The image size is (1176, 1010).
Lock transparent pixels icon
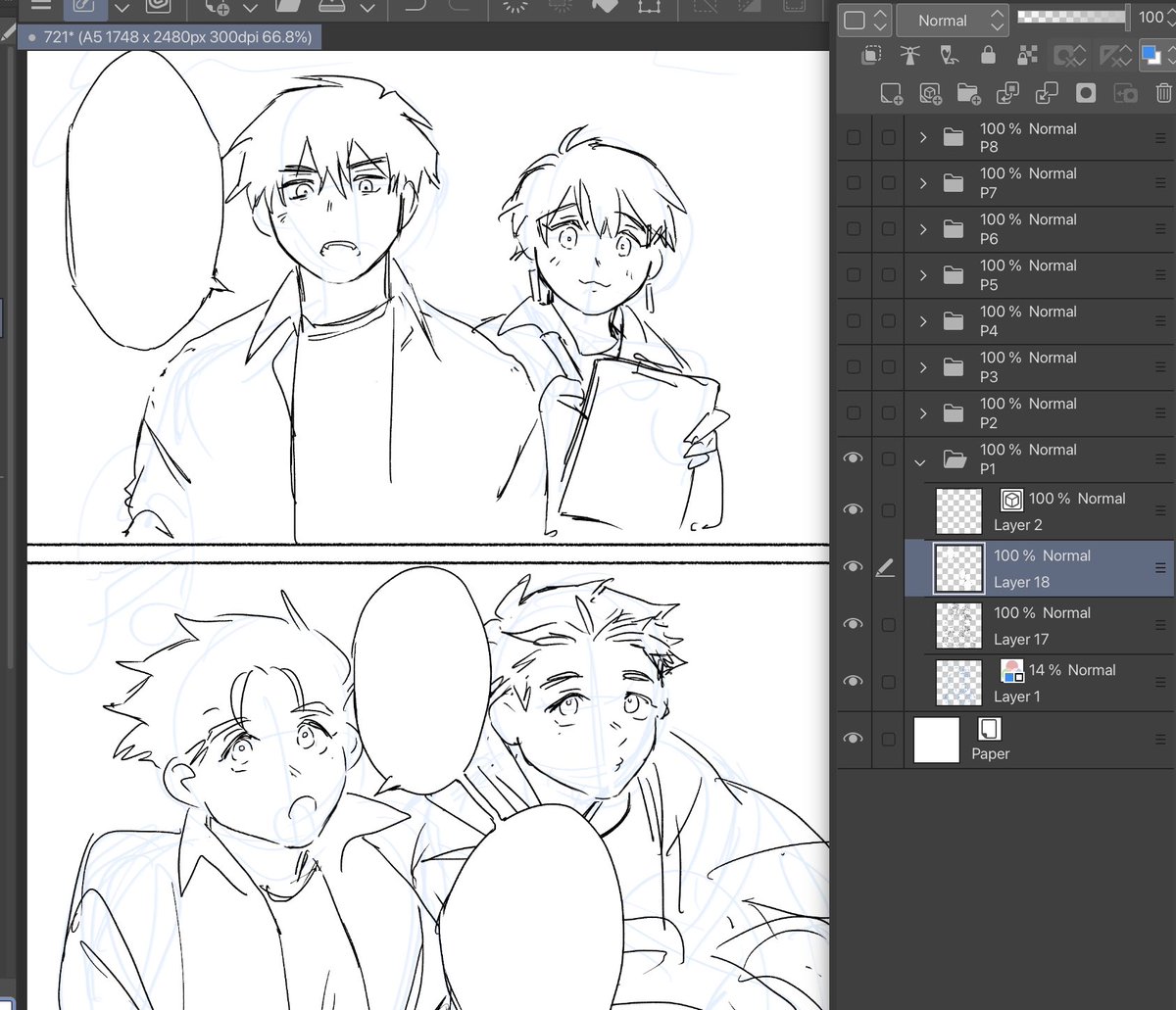coord(1027,56)
